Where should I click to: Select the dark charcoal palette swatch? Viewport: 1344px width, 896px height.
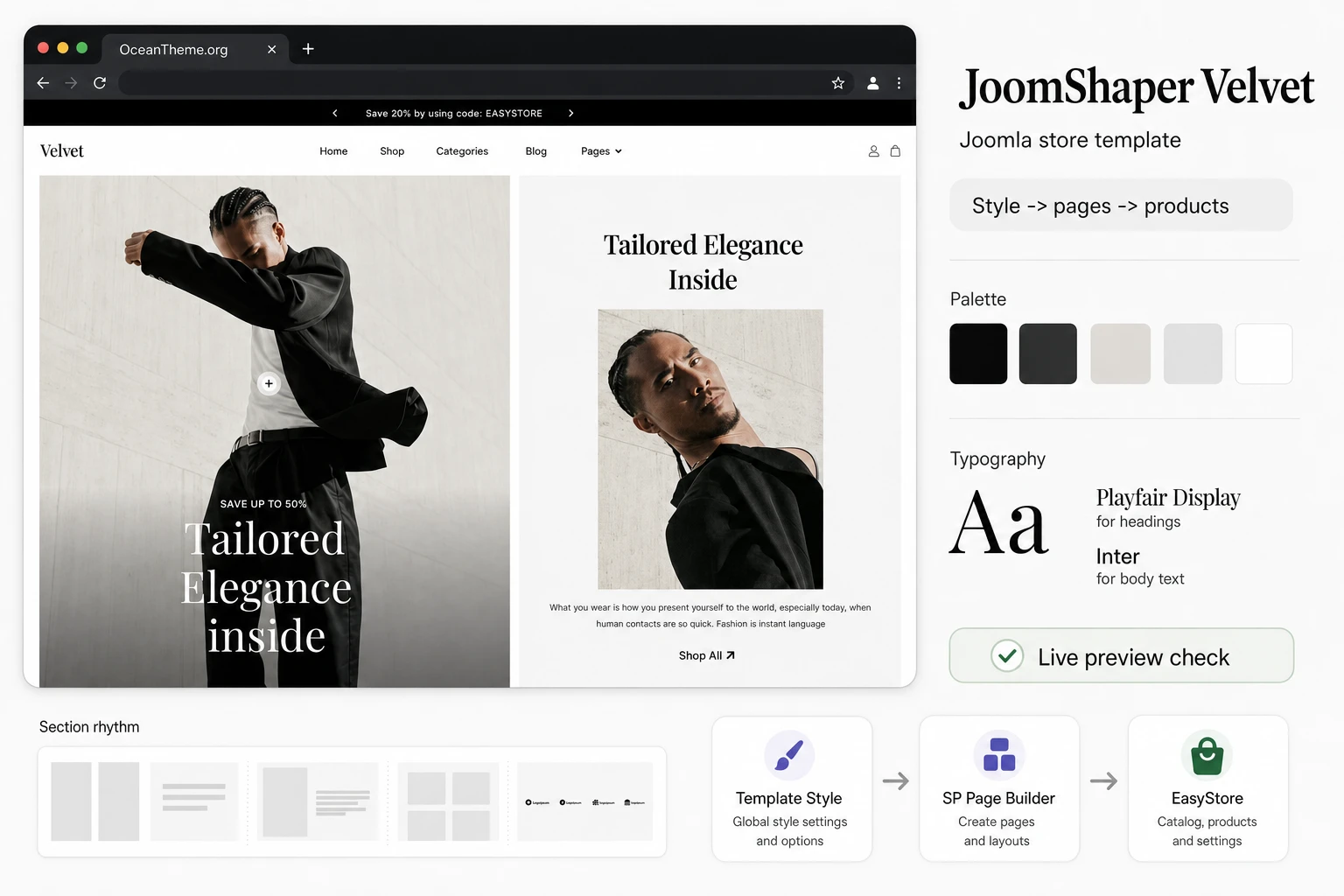(x=1047, y=353)
